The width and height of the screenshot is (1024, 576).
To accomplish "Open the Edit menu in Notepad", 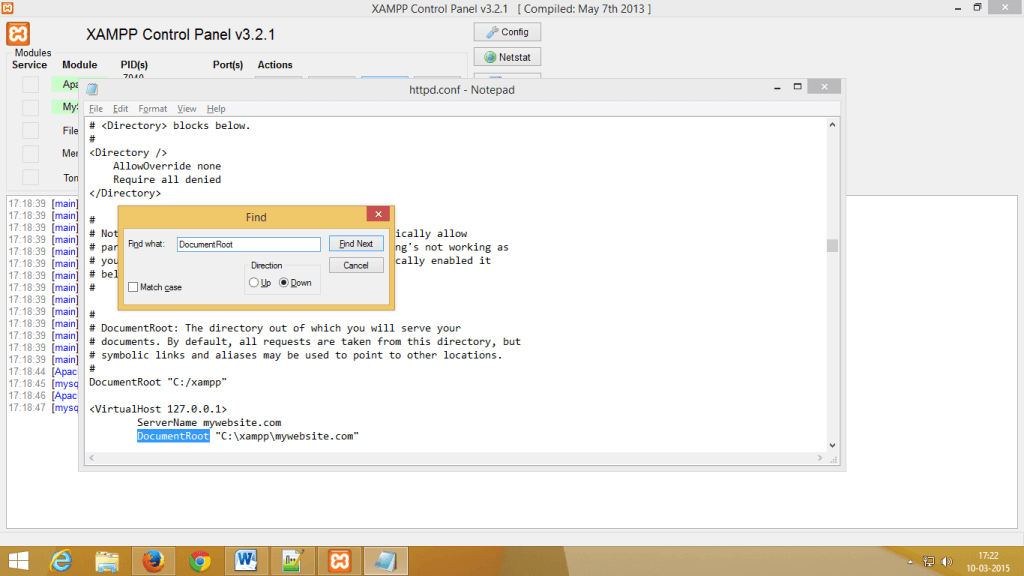I will point(120,108).
